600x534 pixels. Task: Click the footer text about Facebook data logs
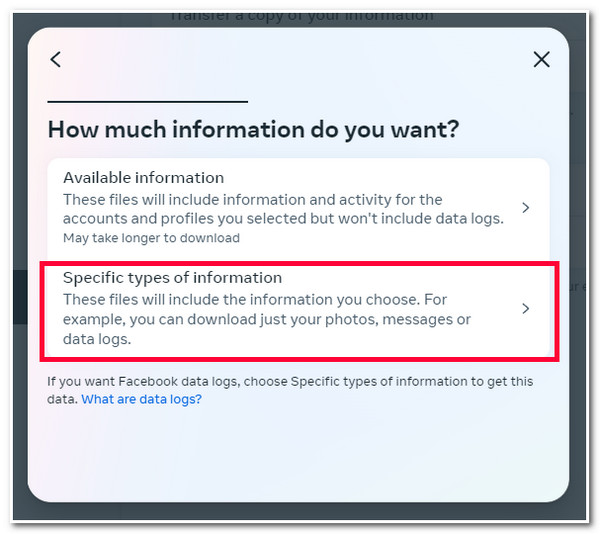pos(290,390)
